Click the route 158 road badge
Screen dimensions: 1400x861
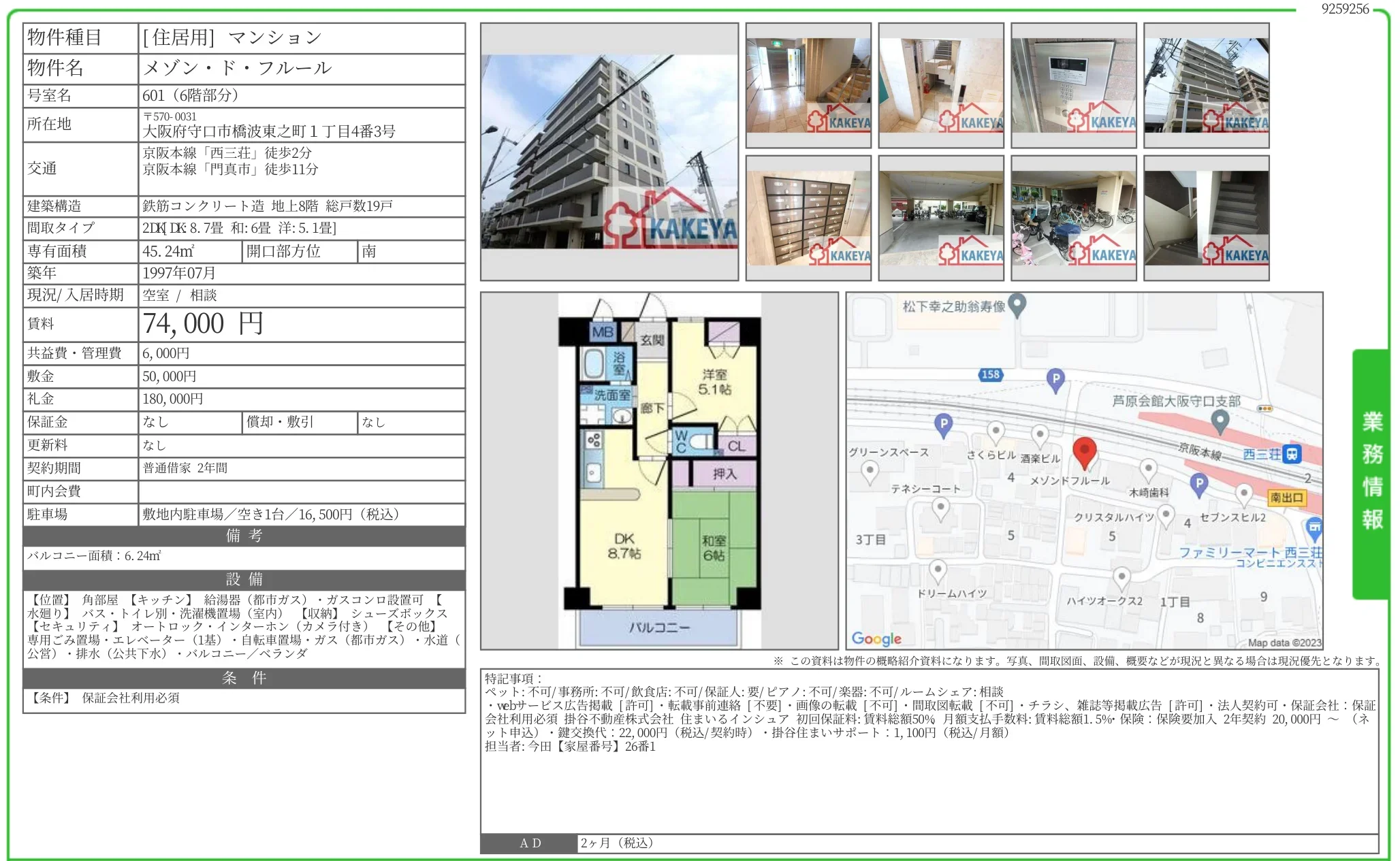click(x=990, y=374)
